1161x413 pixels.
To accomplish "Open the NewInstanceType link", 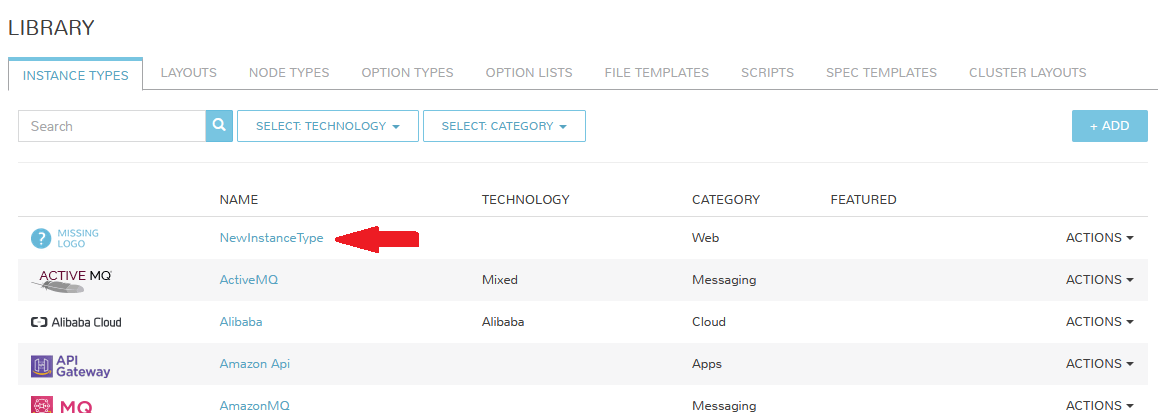I will point(271,238).
